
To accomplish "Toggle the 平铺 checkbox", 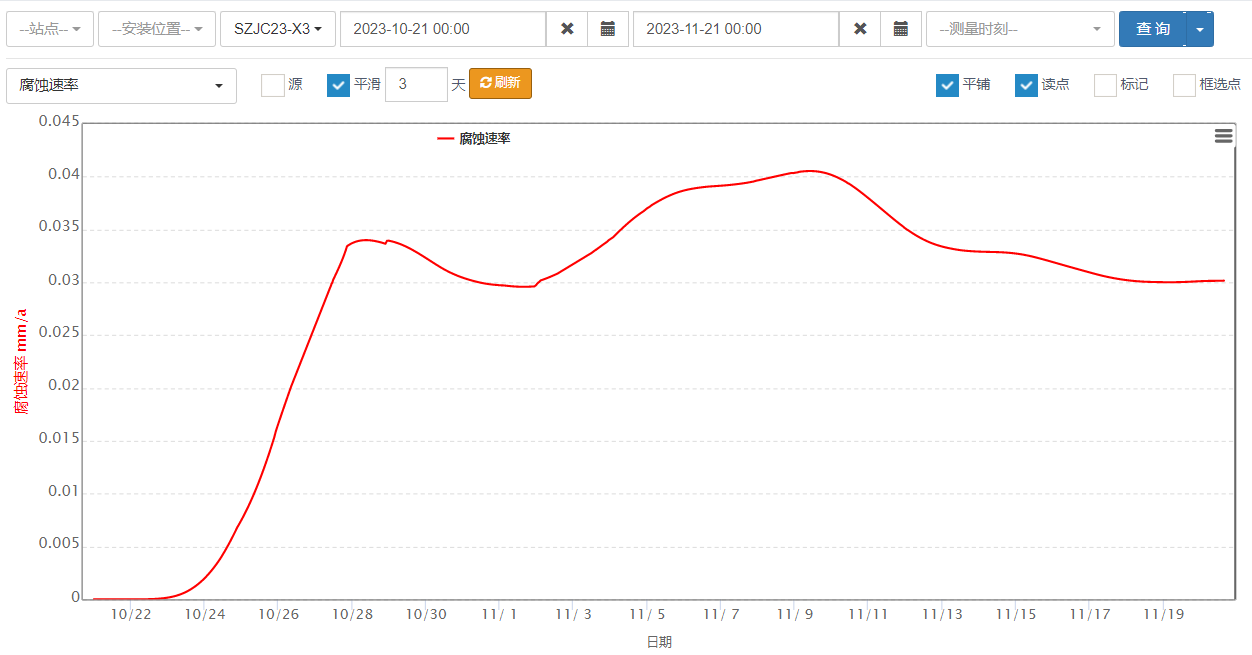I will point(947,85).
